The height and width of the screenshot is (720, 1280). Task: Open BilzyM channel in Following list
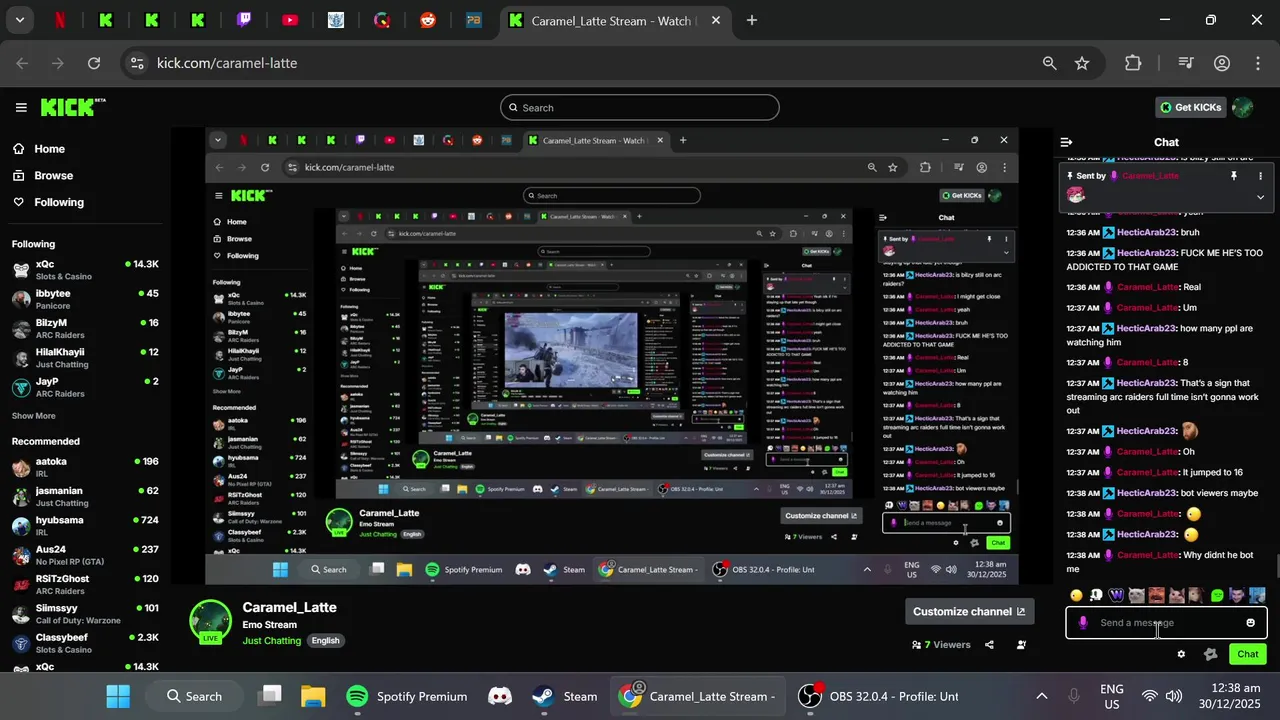(85, 329)
